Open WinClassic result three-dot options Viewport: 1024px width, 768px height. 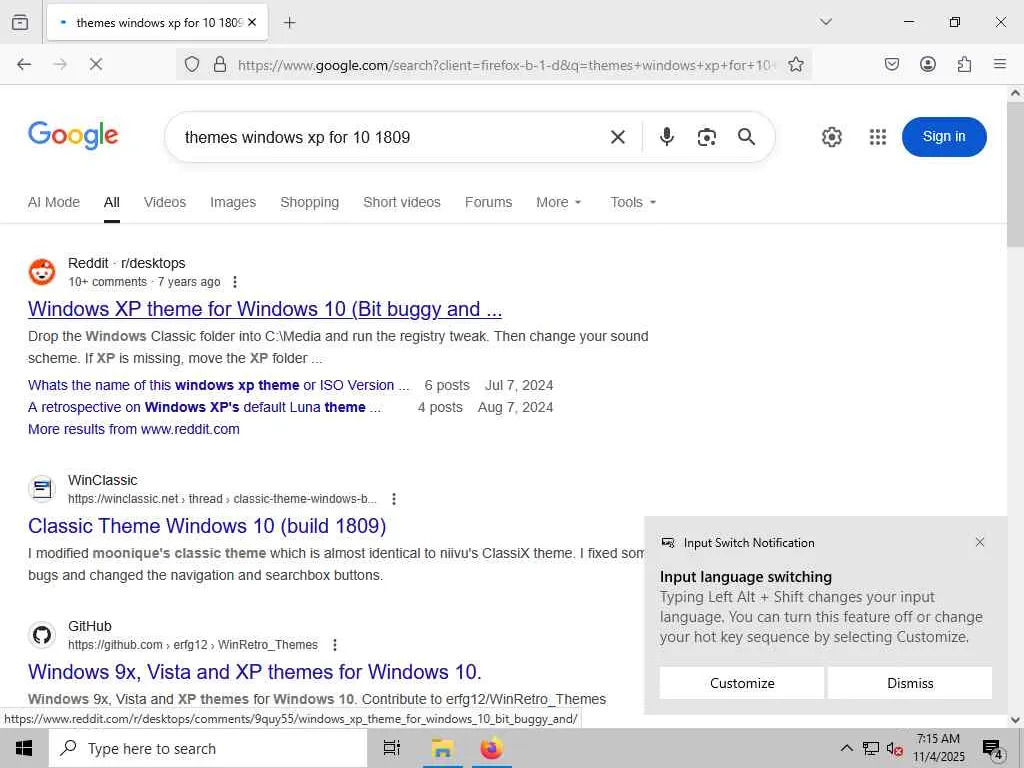(x=394, y=499)
